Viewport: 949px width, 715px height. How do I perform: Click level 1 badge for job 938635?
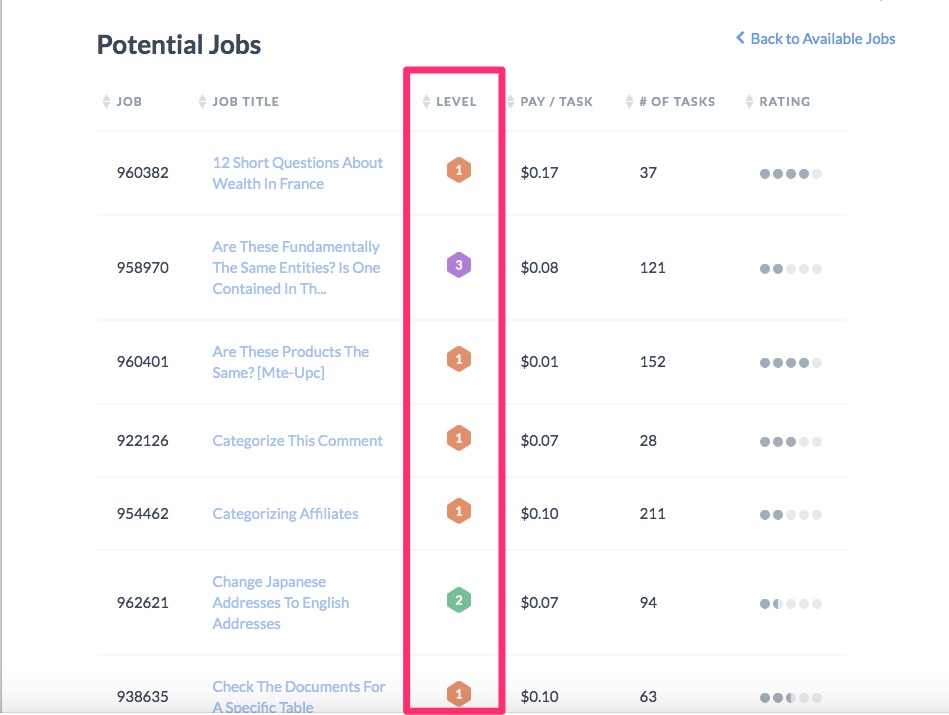[459, 694]
